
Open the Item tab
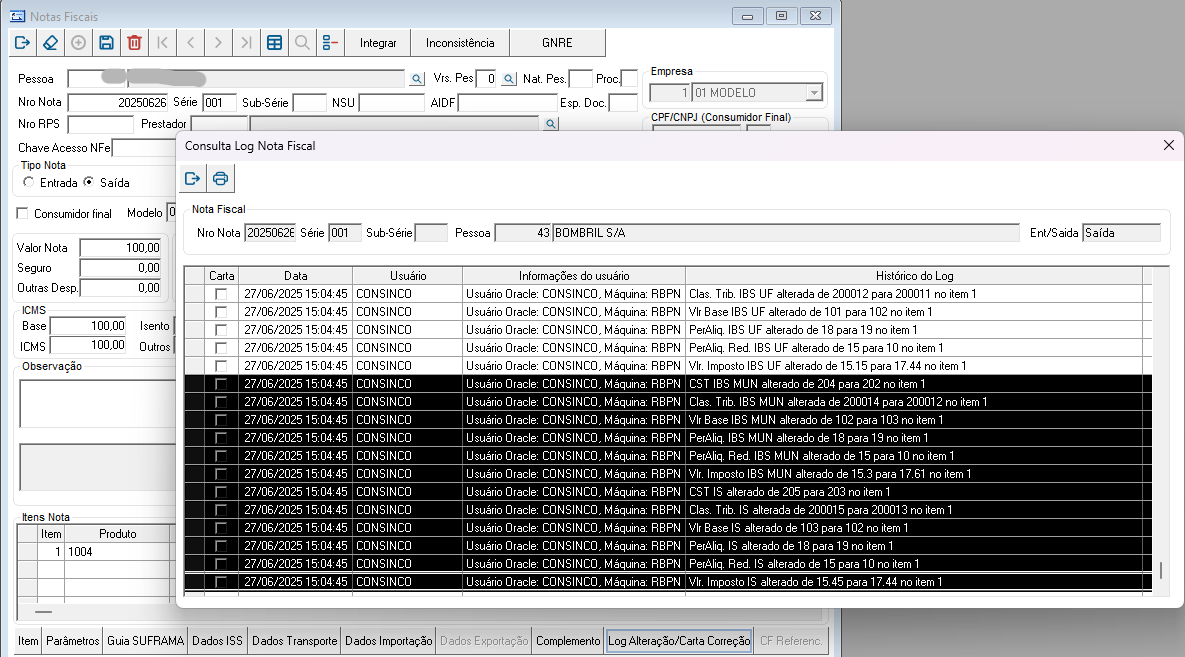click(x=28, y=641)
